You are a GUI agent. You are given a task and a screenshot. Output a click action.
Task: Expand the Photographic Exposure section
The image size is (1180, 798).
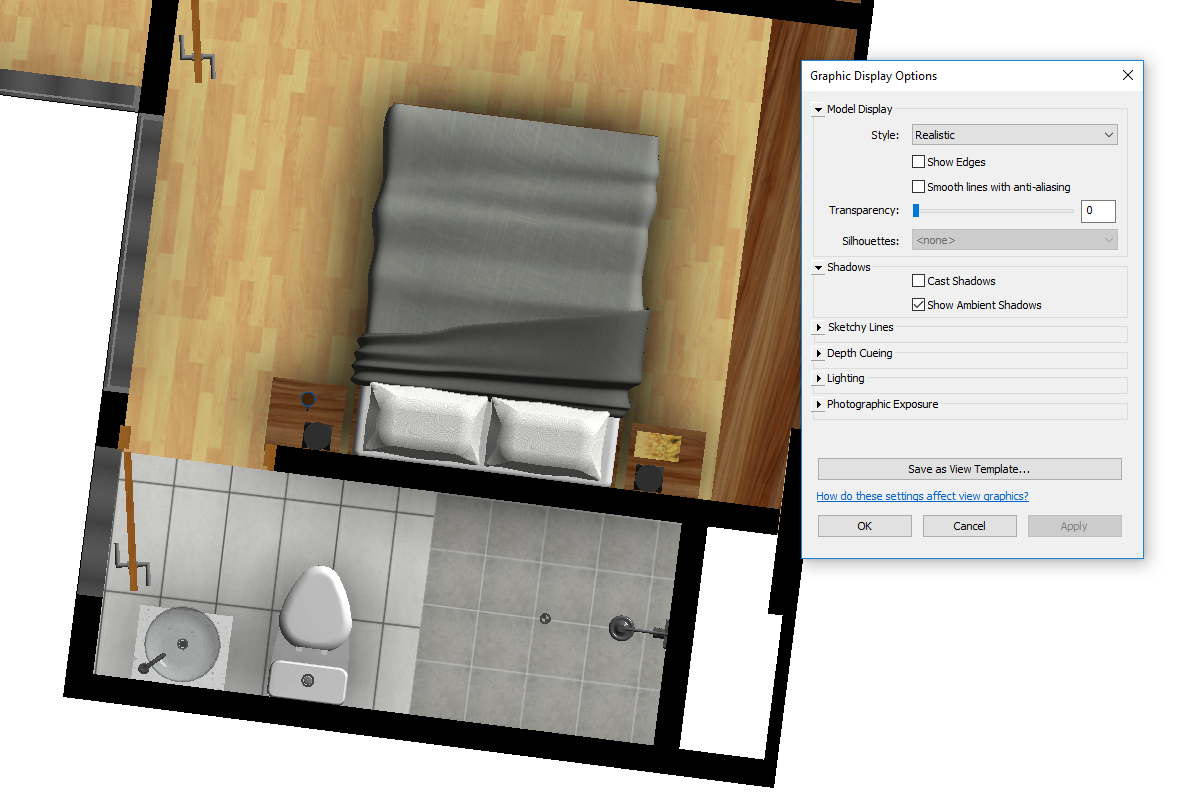(817, 404)
